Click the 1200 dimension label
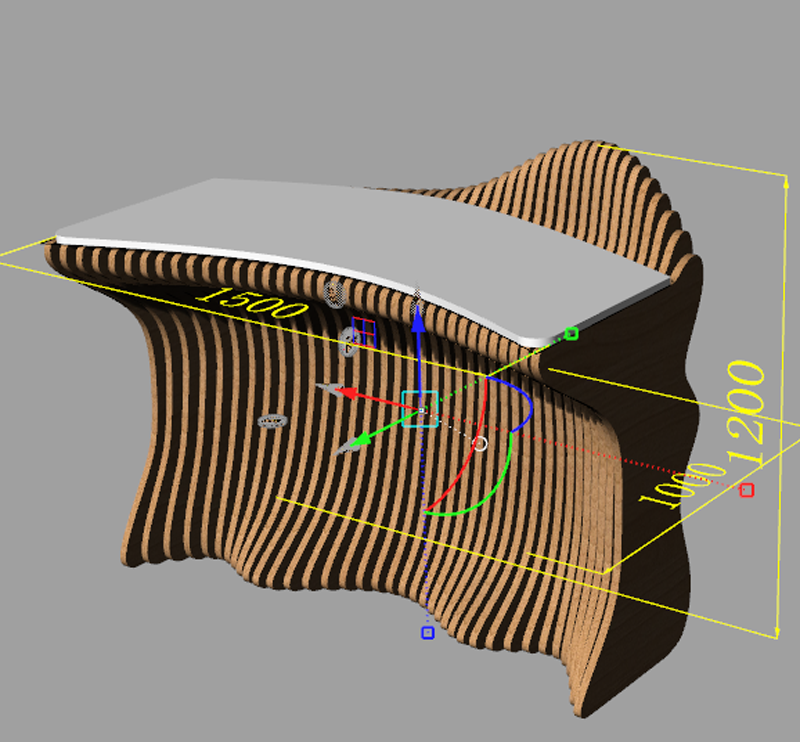The image size is (800, 742). (x=746, y=412)
